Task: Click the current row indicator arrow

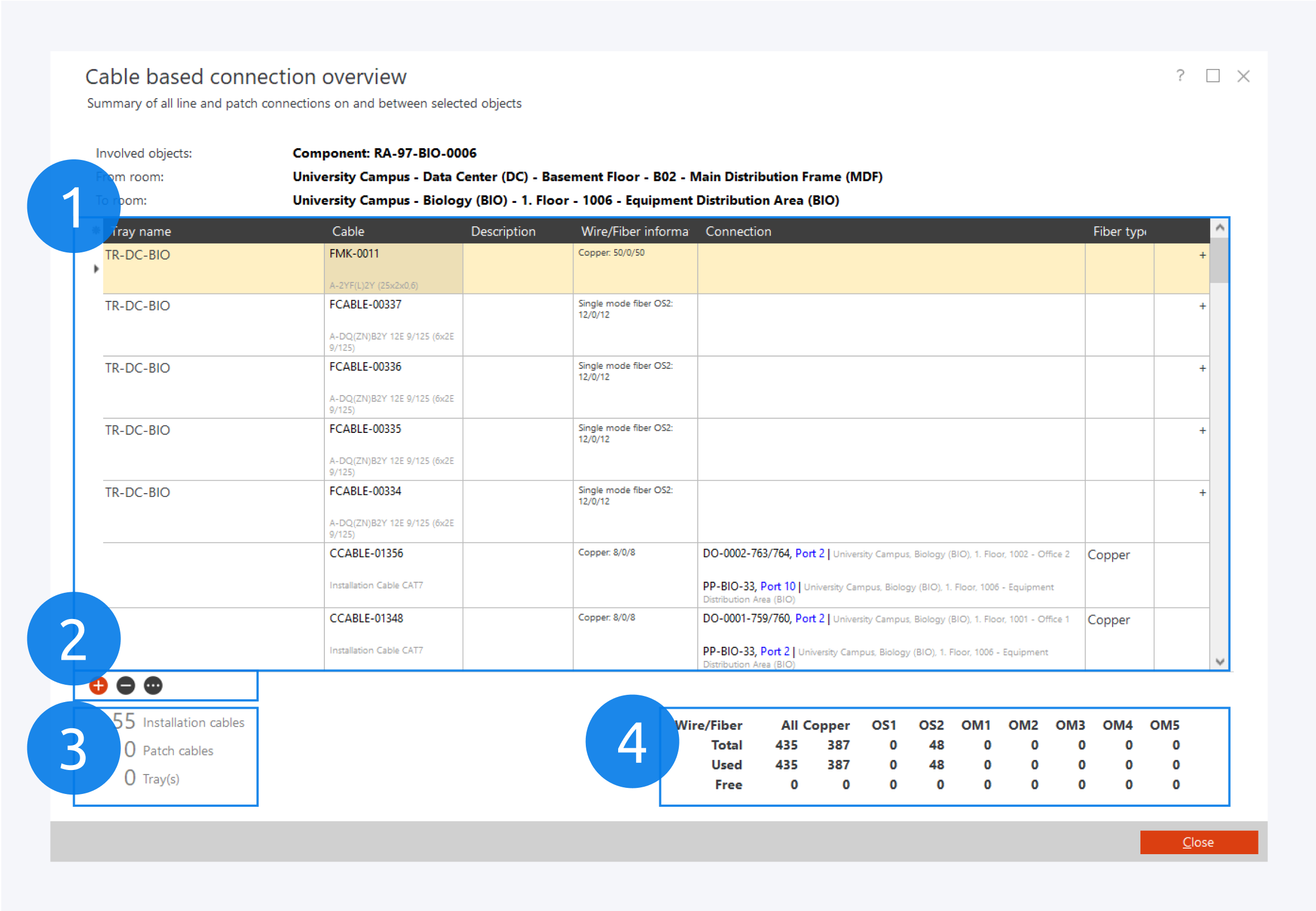Action: tap(96, 268)
